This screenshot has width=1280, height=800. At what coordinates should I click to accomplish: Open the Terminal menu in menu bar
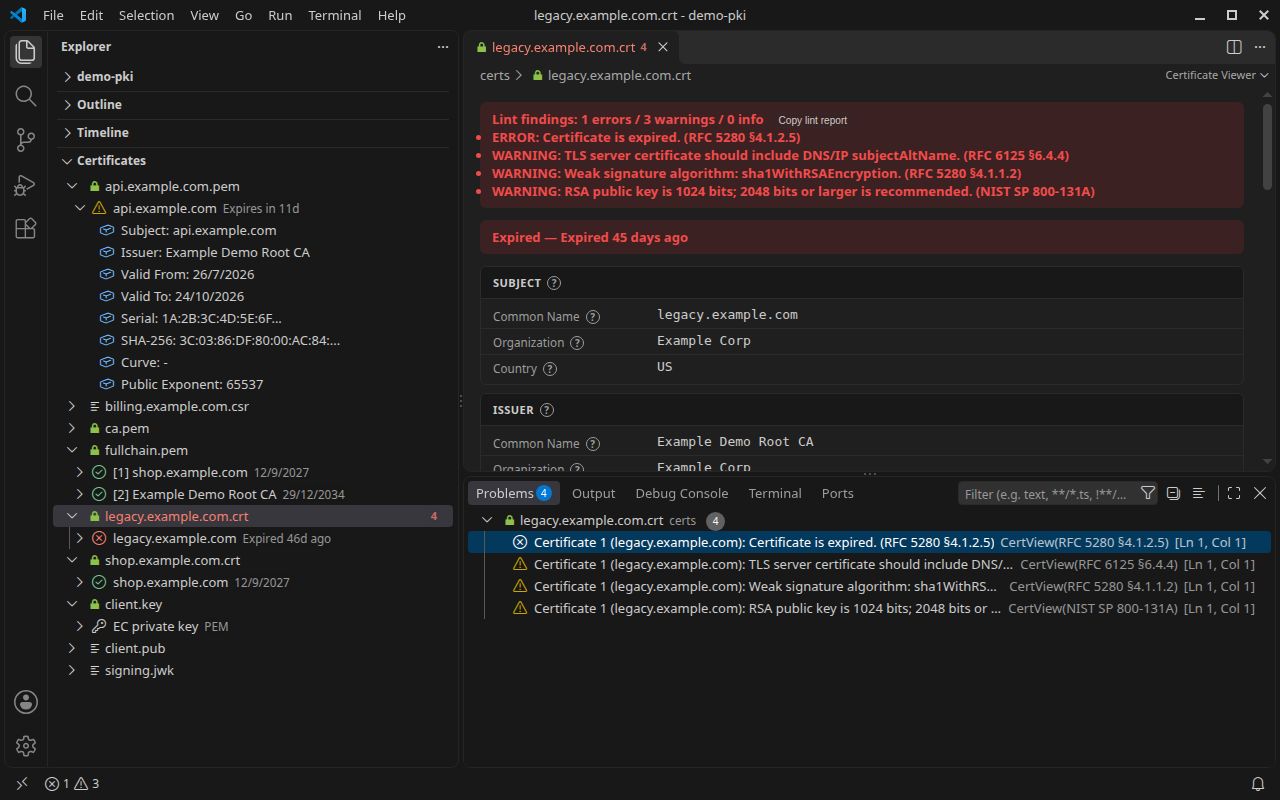point(335,15)
